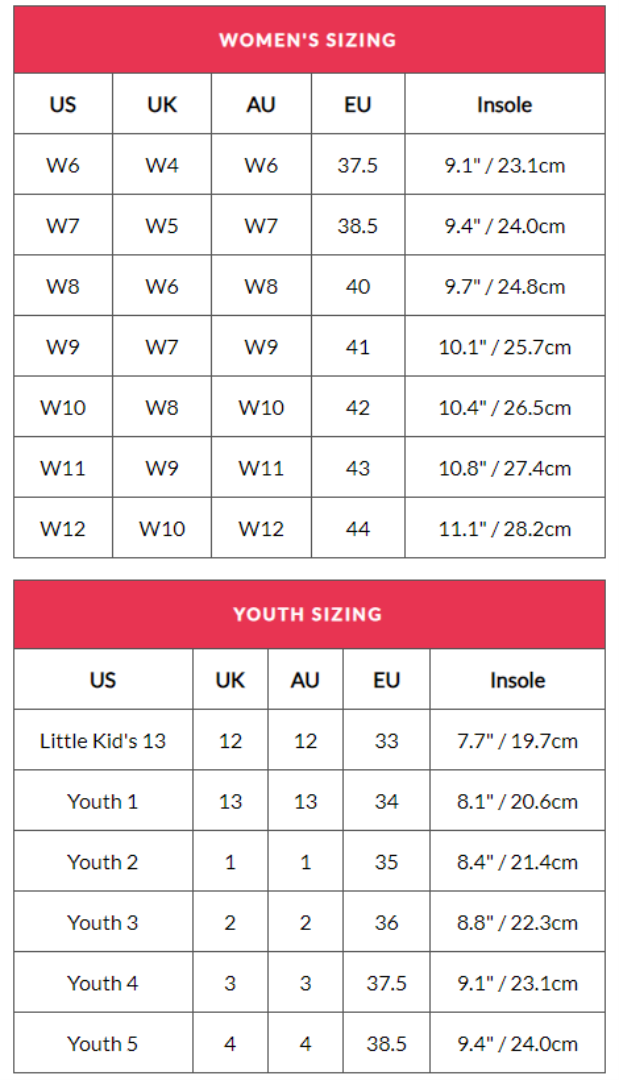Click the UK column header in women's table
Image resolution: width=619 pixels, height=1080 pixels.
tap(162, 105)
